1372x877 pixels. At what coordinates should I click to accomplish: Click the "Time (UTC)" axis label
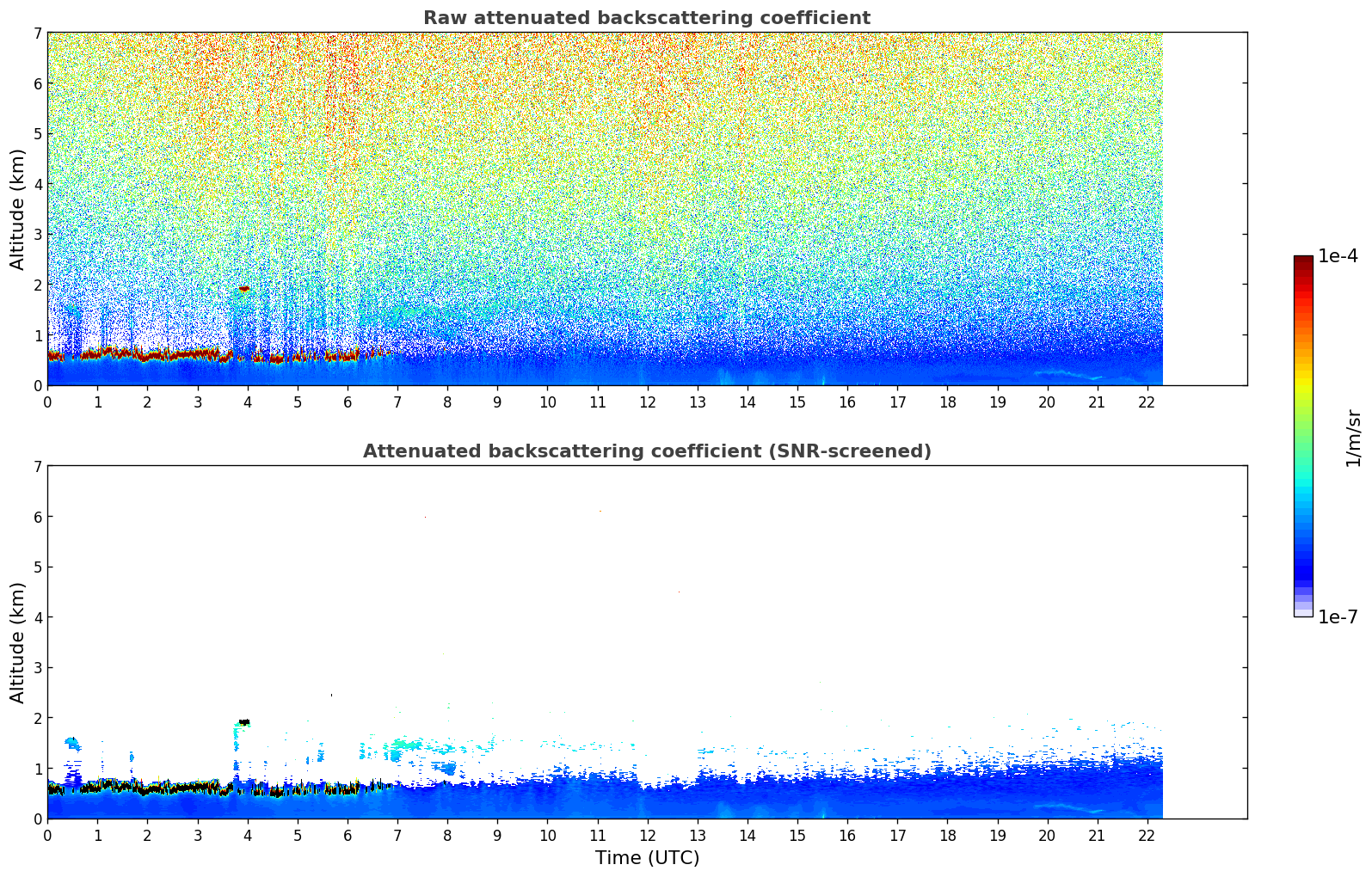647,858
